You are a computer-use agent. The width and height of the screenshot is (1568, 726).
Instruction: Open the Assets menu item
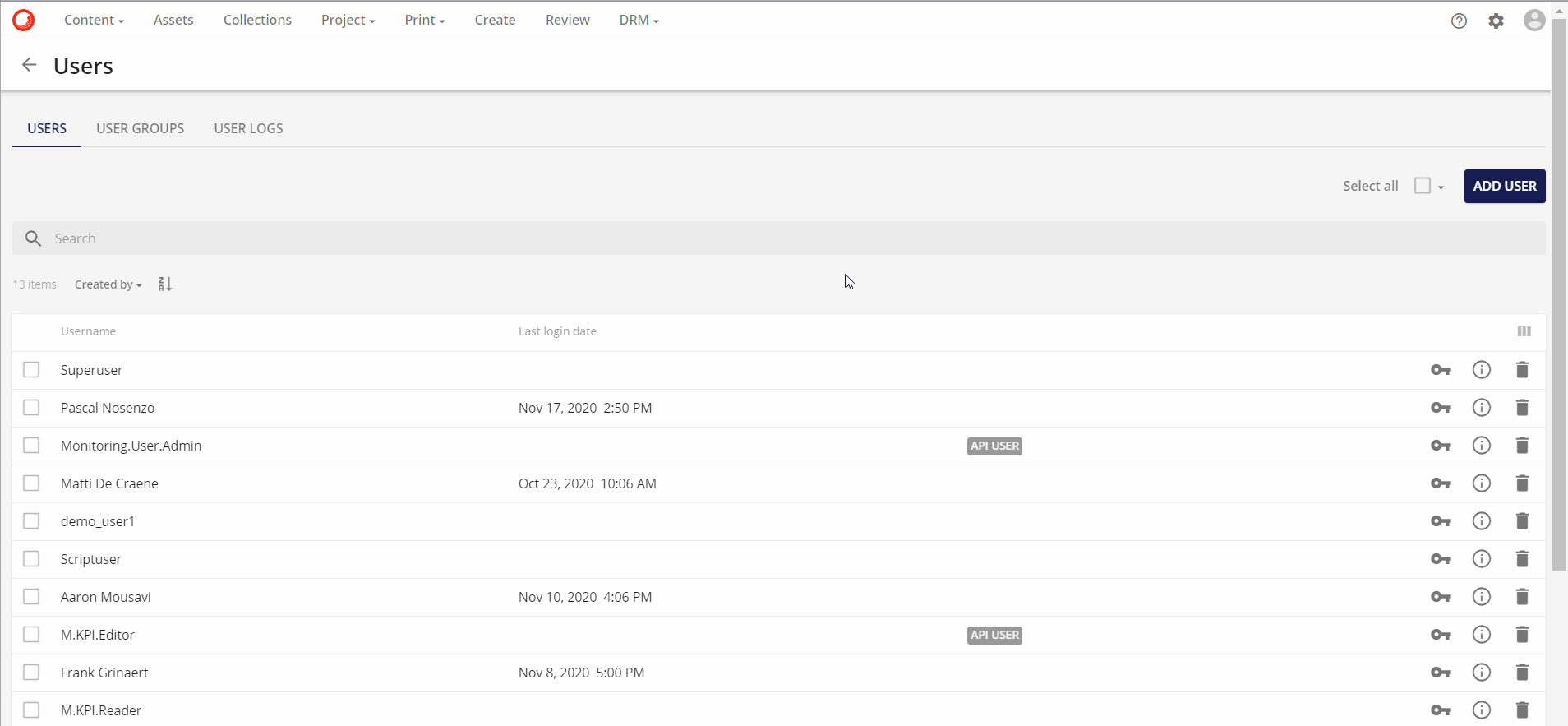(173, 20)
